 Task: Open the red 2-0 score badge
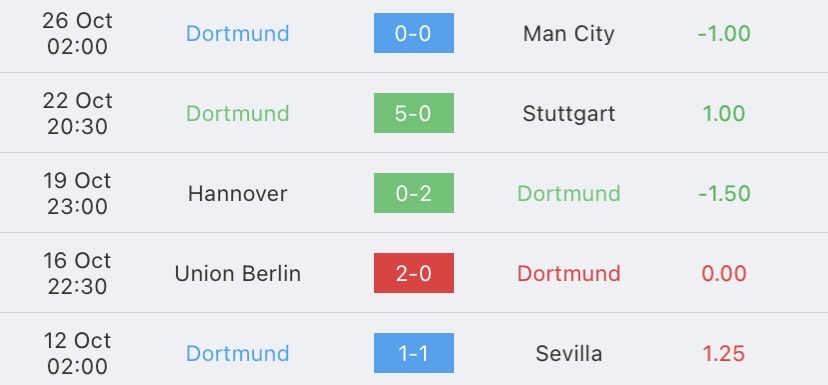click(413, 273)
